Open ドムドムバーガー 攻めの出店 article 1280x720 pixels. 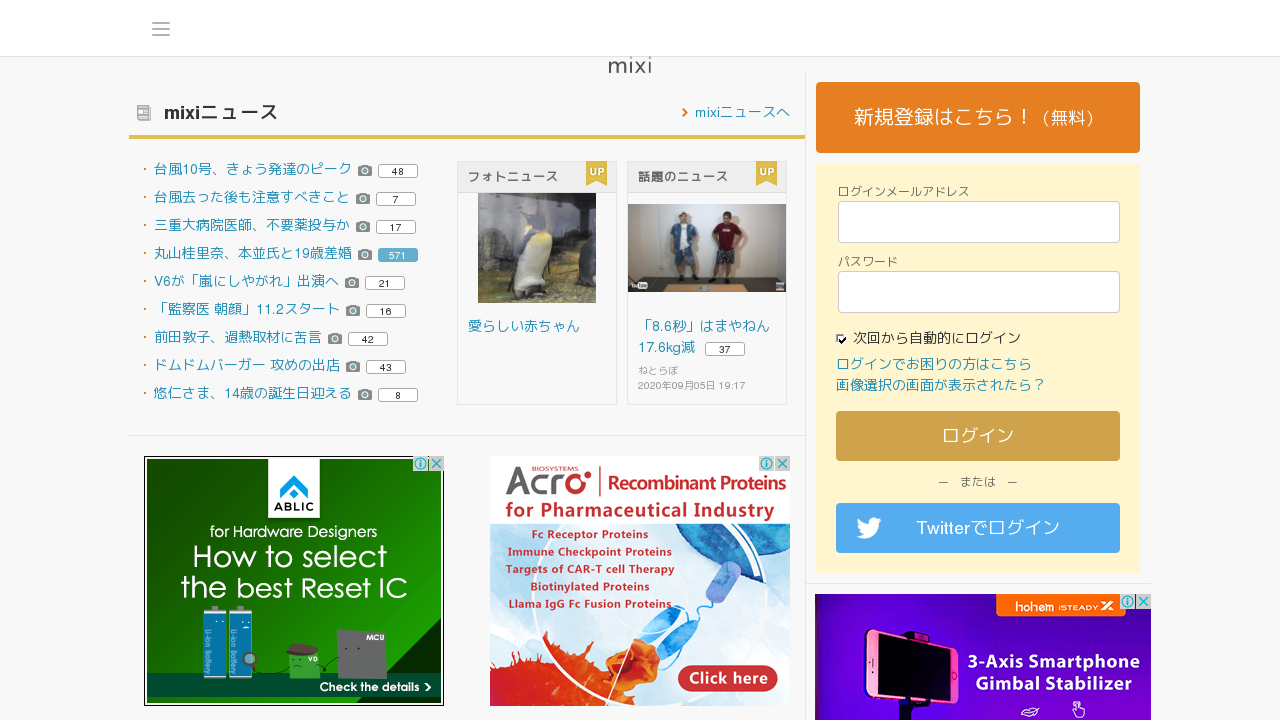247,365
